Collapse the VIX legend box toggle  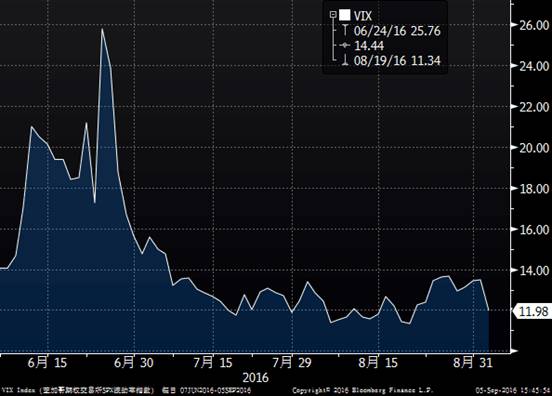pos(333,15)
